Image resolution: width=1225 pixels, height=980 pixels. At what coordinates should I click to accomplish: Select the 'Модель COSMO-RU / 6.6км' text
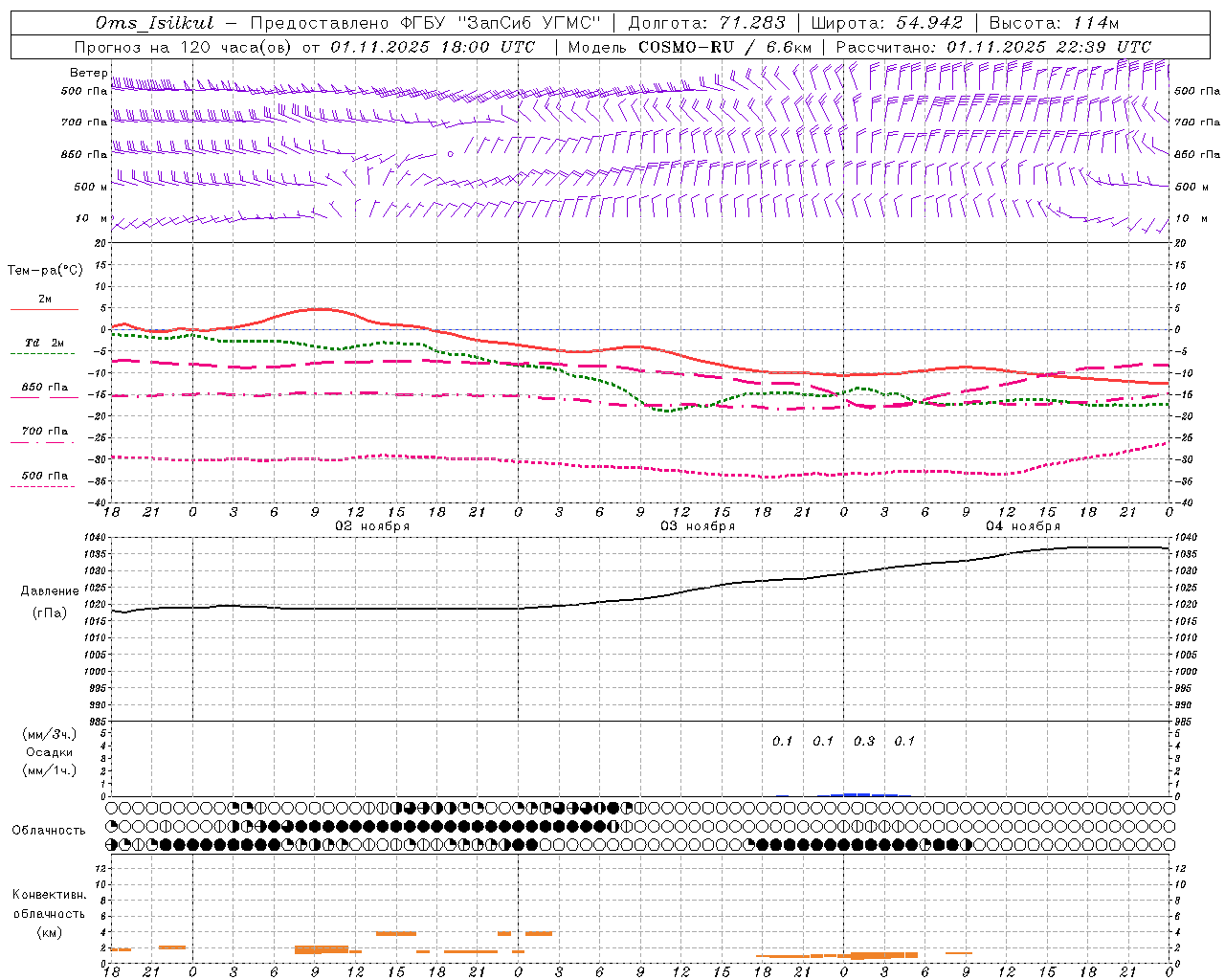tap(690, 47)
